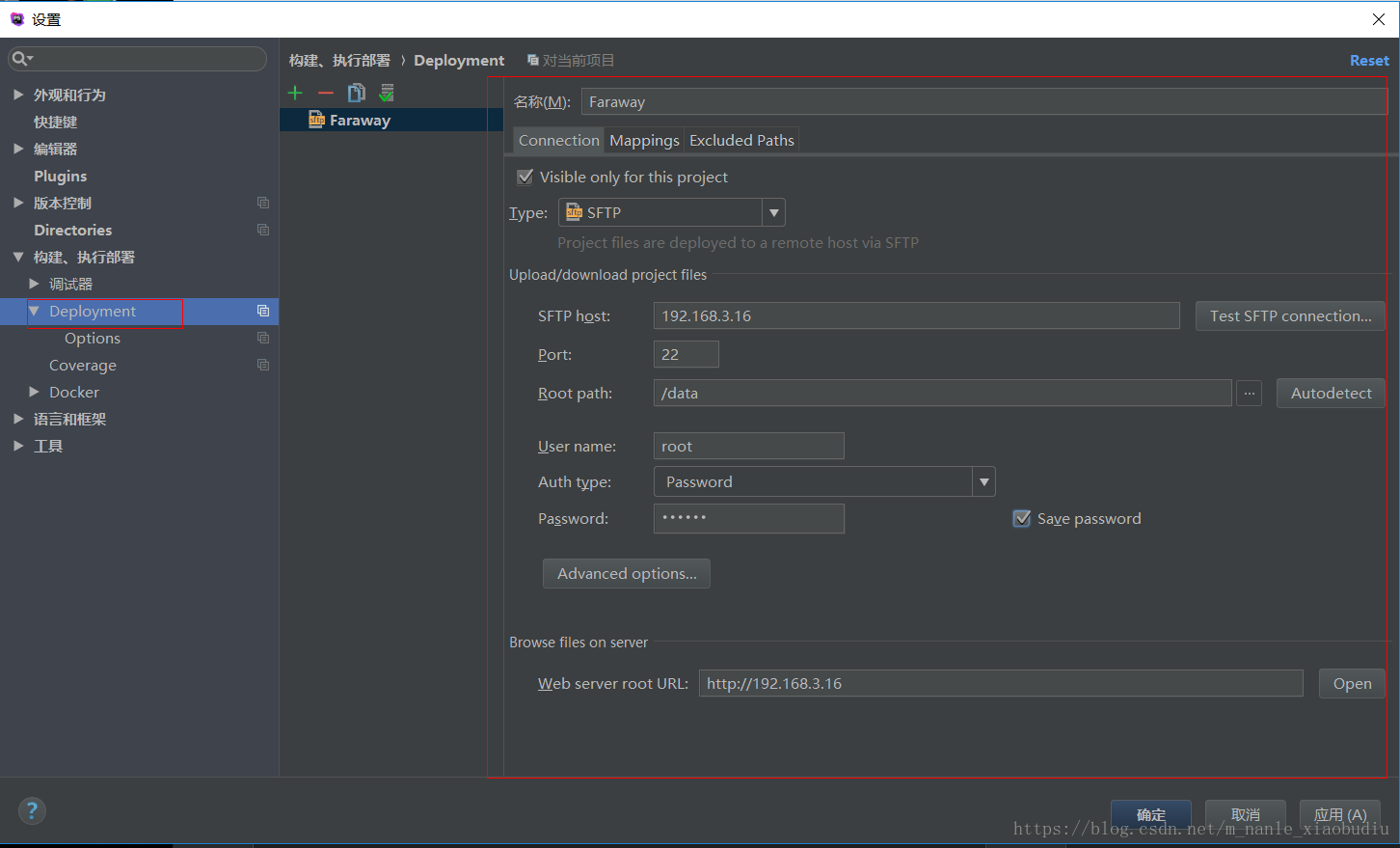Viewport: 1400px width, 848px height.
Task: Mark server as default with green check icon
Action: pyautogui.click(x=387, y=93)
